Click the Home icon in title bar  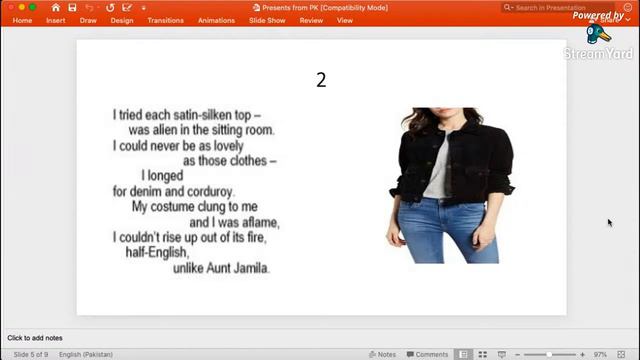click(x=56, y=7)
